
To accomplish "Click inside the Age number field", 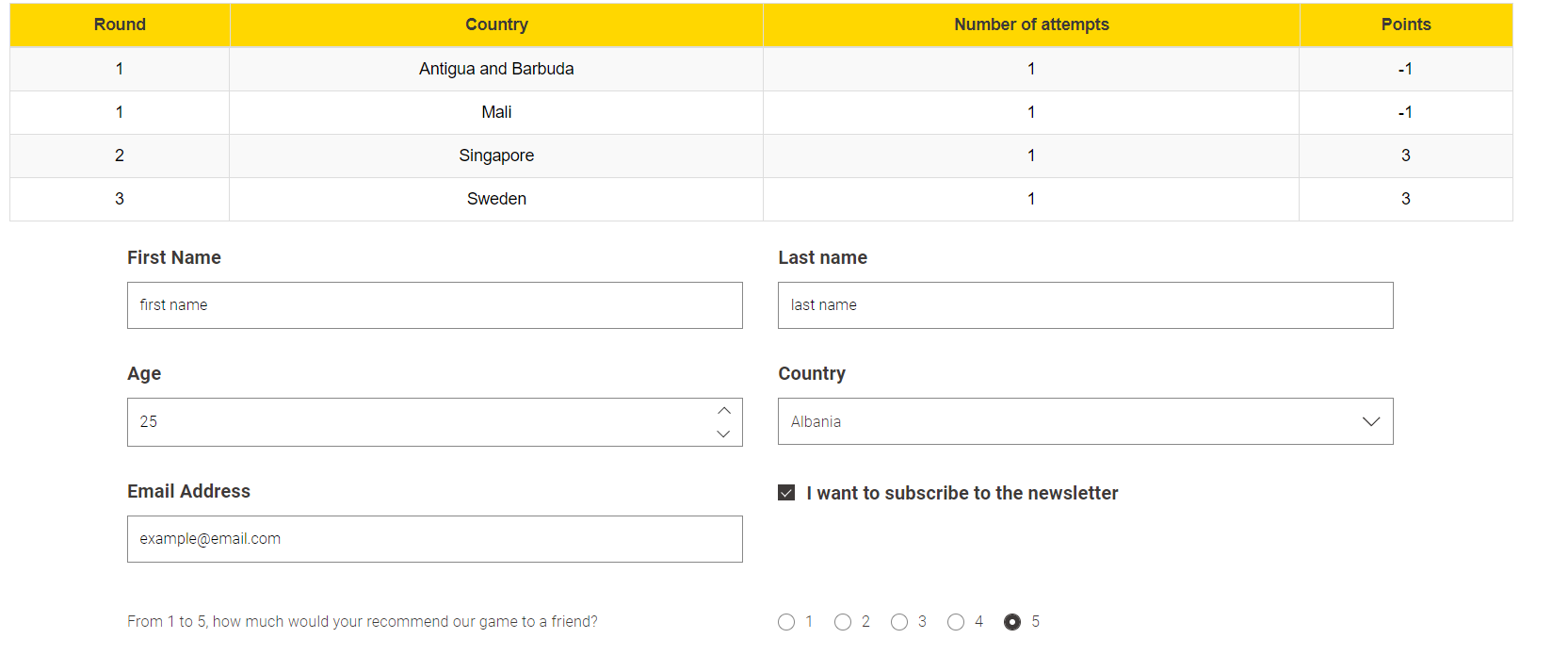I will pyautogui.click(x=414, y=422).
